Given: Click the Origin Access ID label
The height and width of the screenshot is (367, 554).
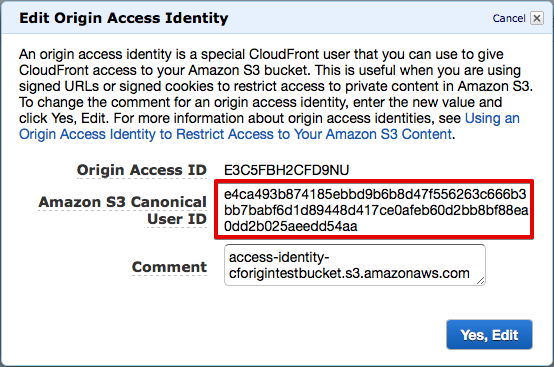Looking at the screenshot, I should coord(142,170).
